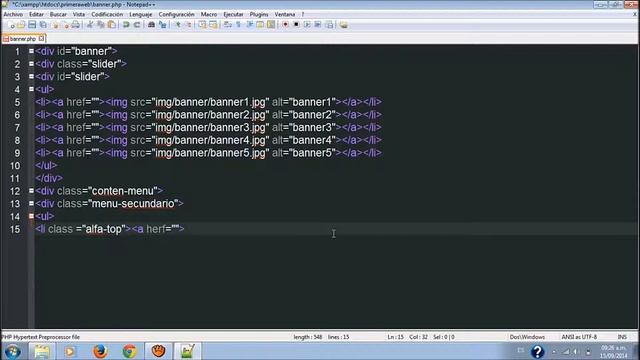This screenshot has height=360, width=640.
Task: Click the Redo arrow icon
Action: click(x=137, y=25)
